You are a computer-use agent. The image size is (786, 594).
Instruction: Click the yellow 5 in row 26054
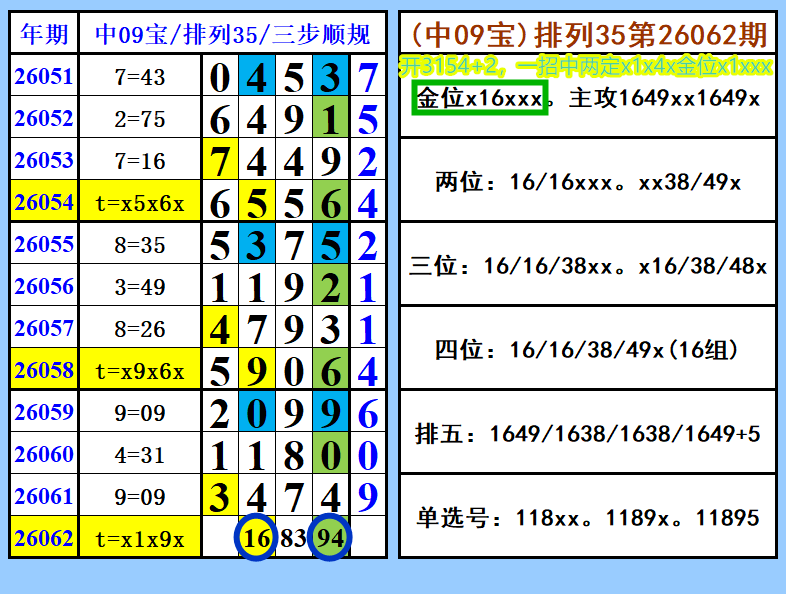257,202
